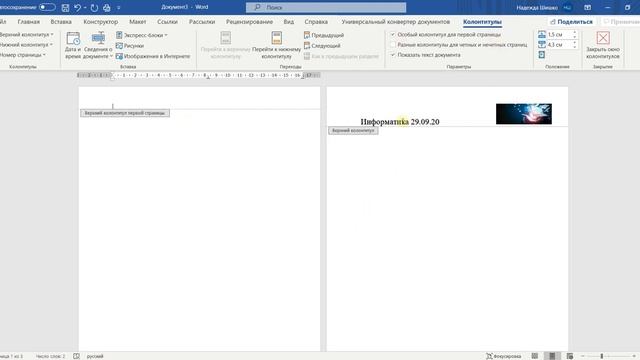Switch to Read Mode view icon
The width and height of the screenshot is (640, 360).
pyautogui.click(x=535, y=356)
